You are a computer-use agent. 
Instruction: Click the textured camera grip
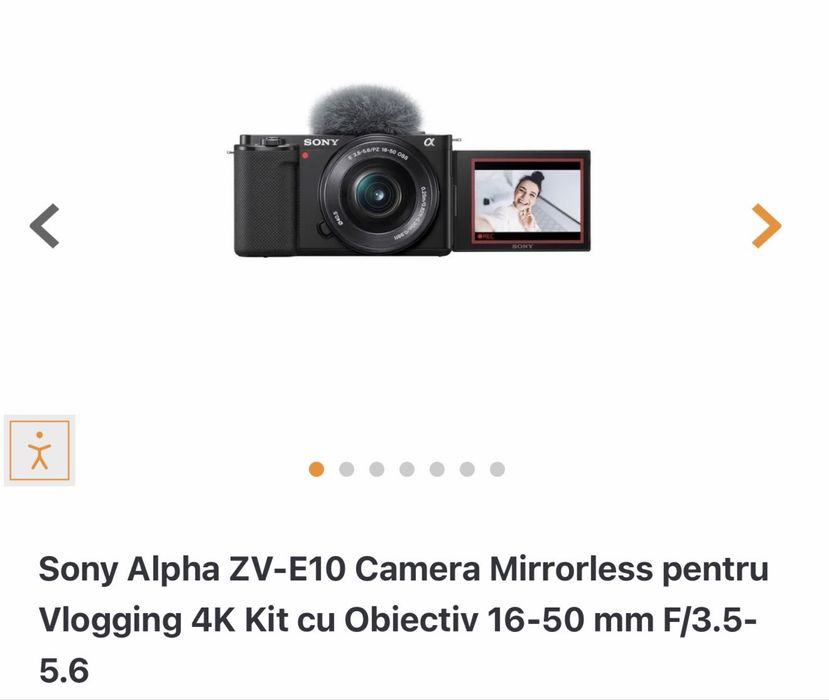pyautogui.click(x=265, y=201)
